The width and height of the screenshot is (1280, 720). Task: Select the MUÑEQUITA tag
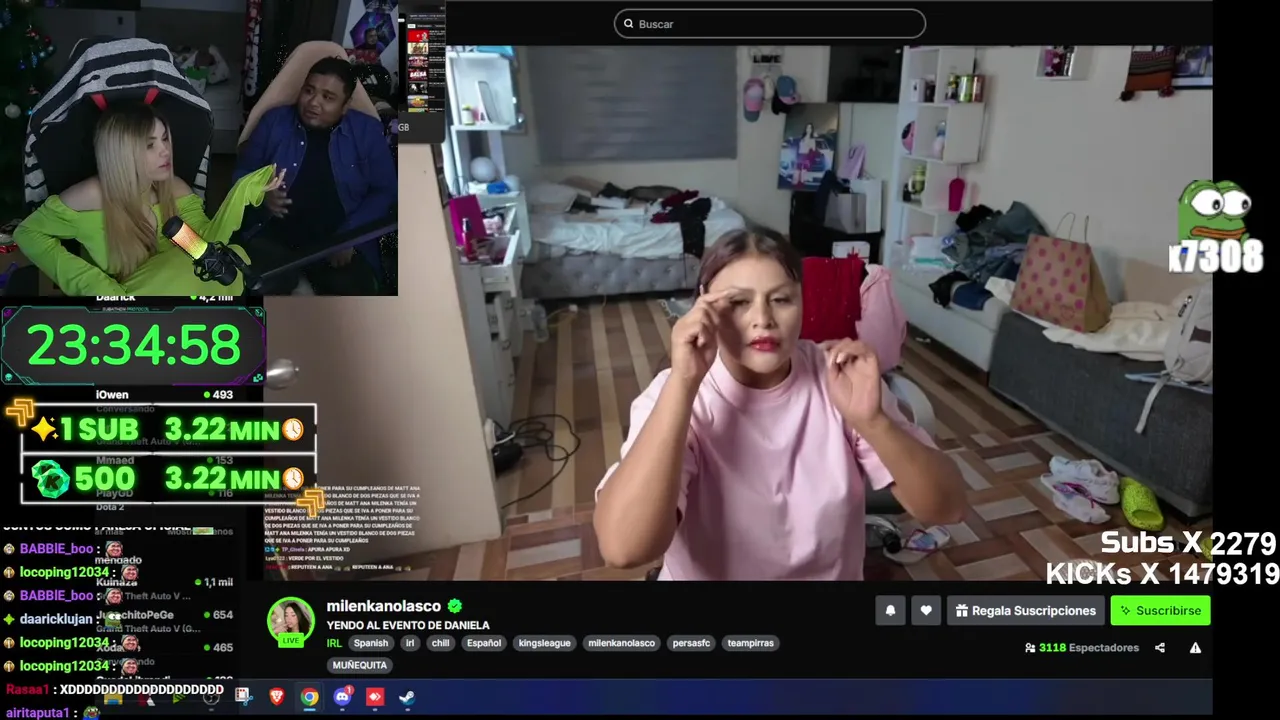point(360,665)
